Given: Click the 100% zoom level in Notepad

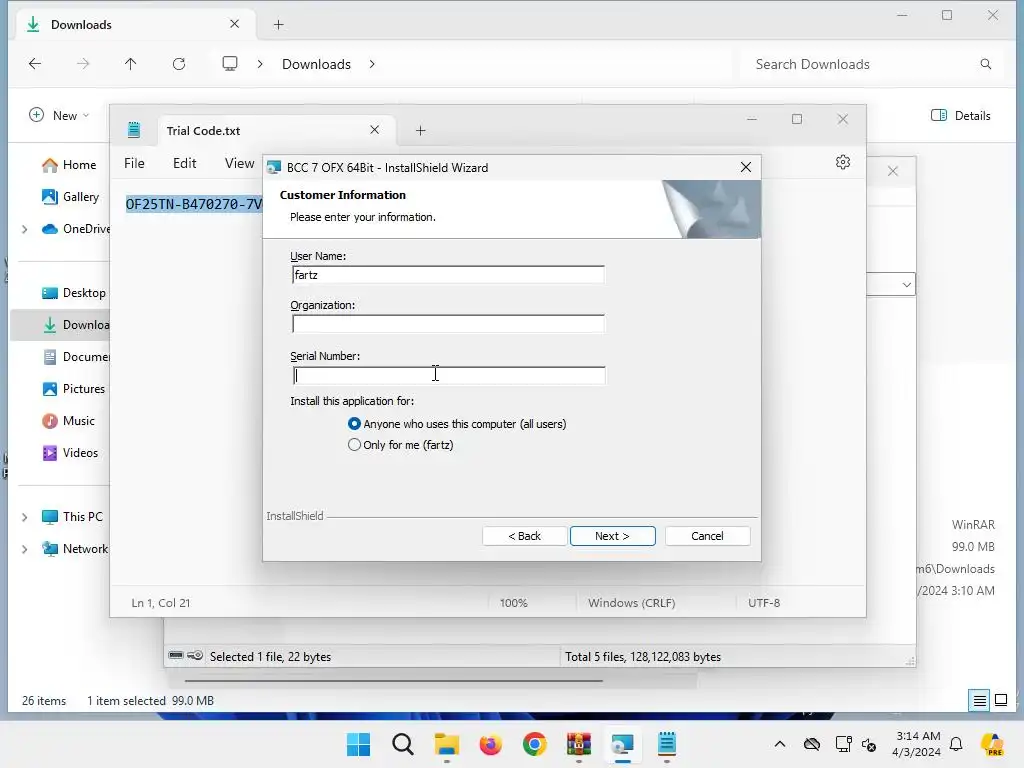Looking at the screenshot, I should (x=513, y=603).
